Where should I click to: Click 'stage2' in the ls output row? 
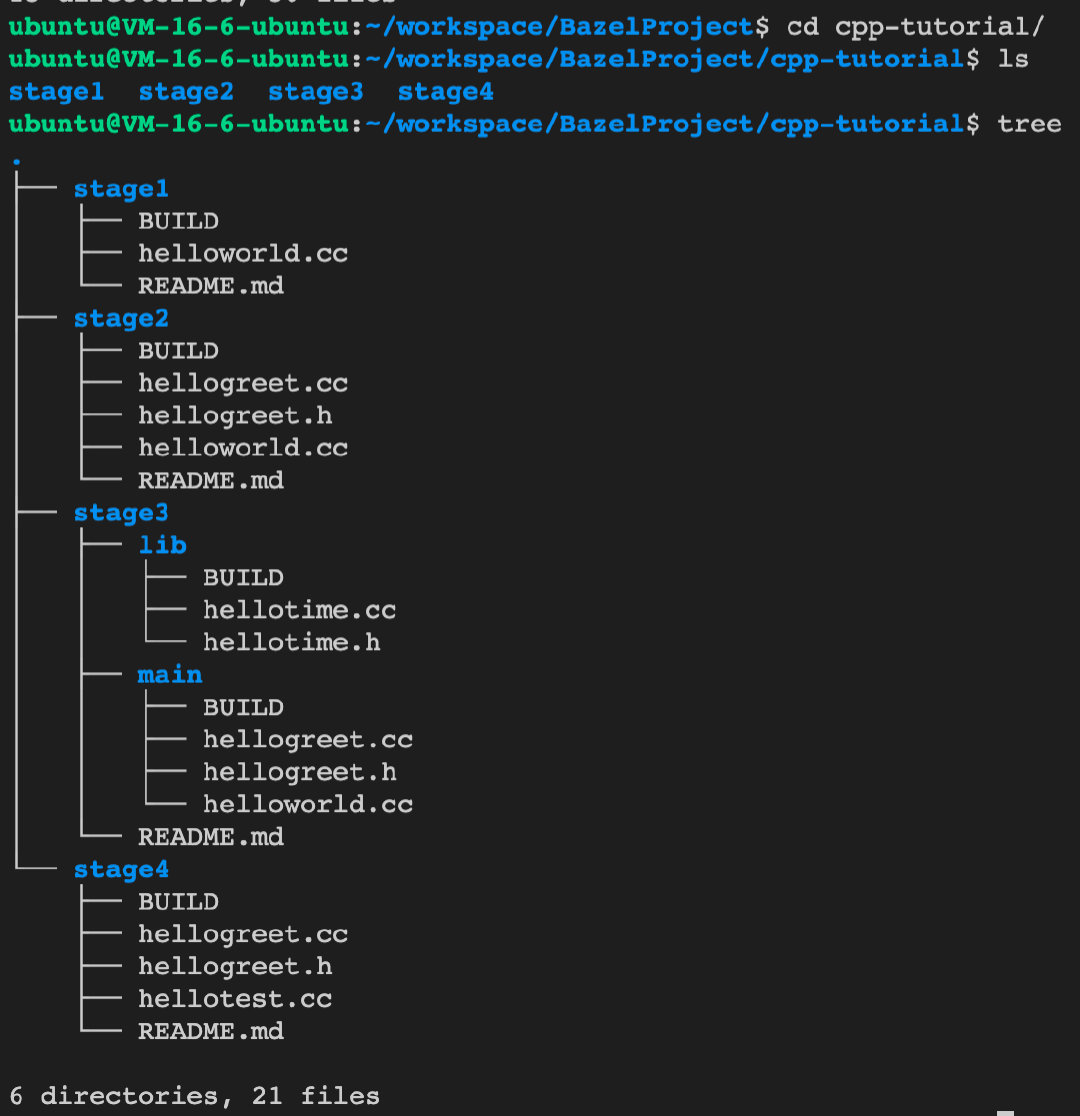186,92
